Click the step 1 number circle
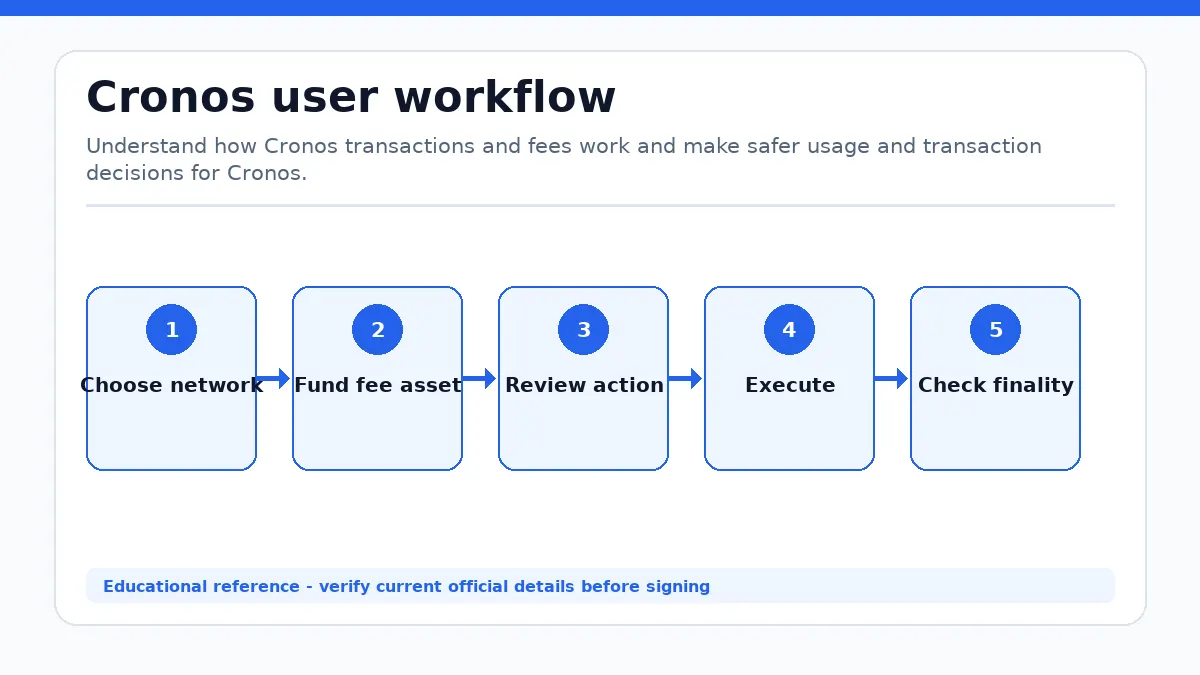Image resolution: width=1200 pixels, height=675 pixels. [171, 330]
